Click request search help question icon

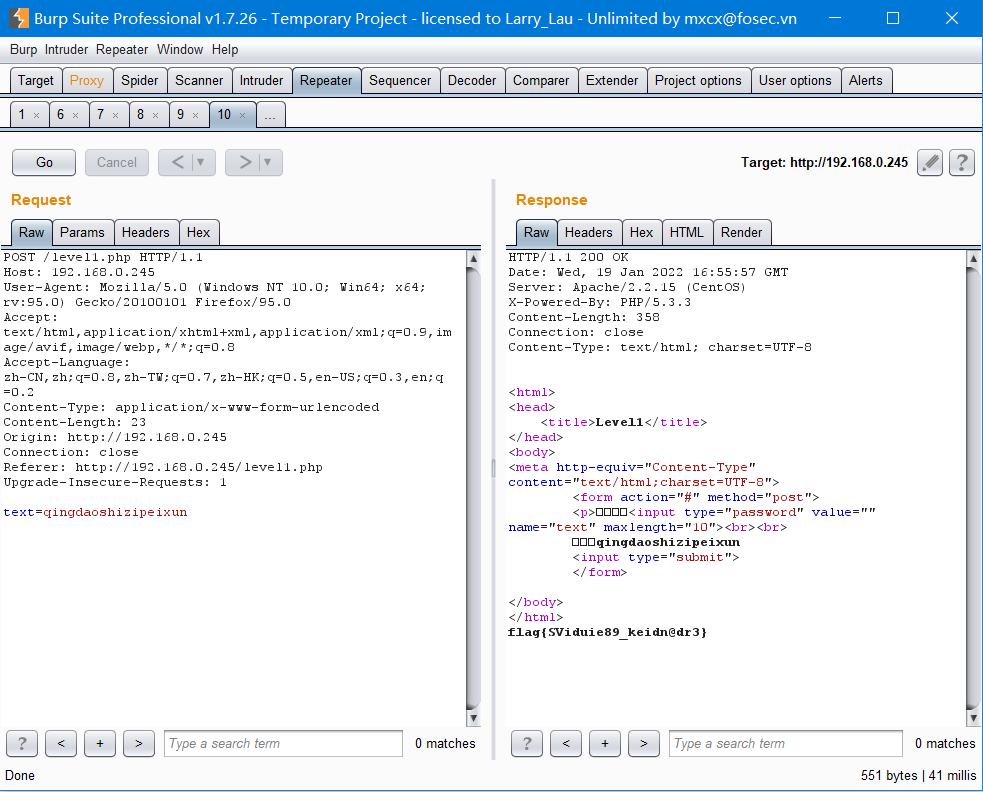[22, 743]
